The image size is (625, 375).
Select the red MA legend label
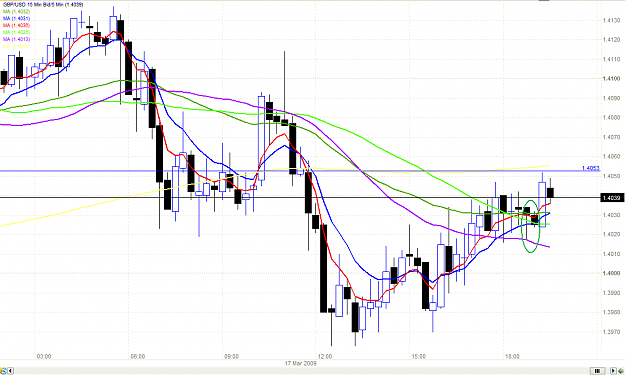point(16,25)
